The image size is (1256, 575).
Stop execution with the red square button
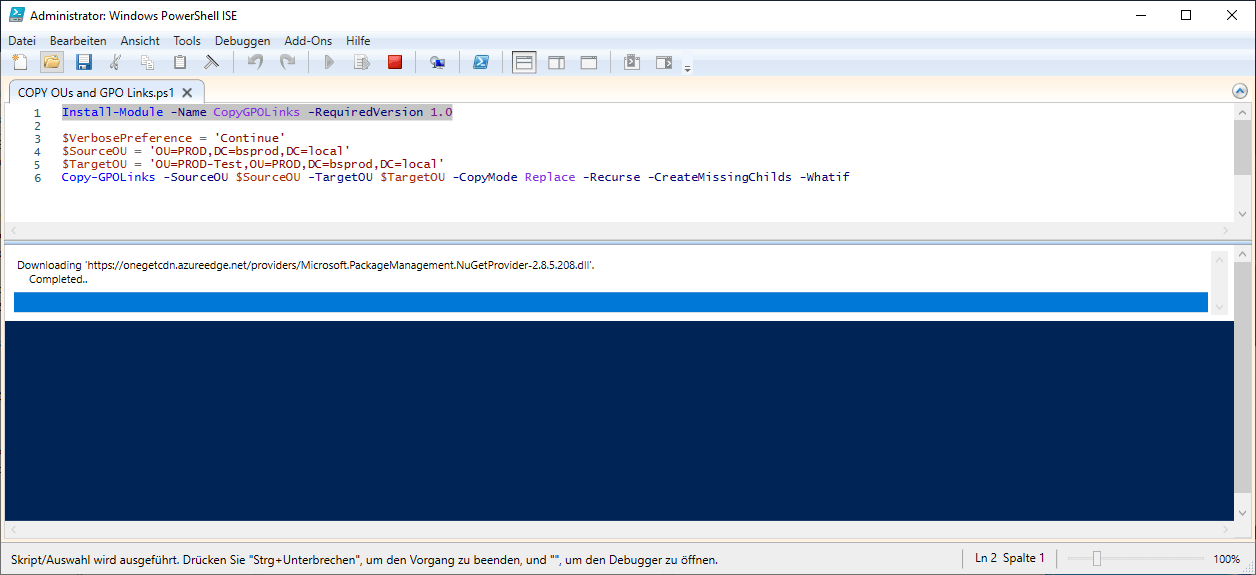(395, 62)
